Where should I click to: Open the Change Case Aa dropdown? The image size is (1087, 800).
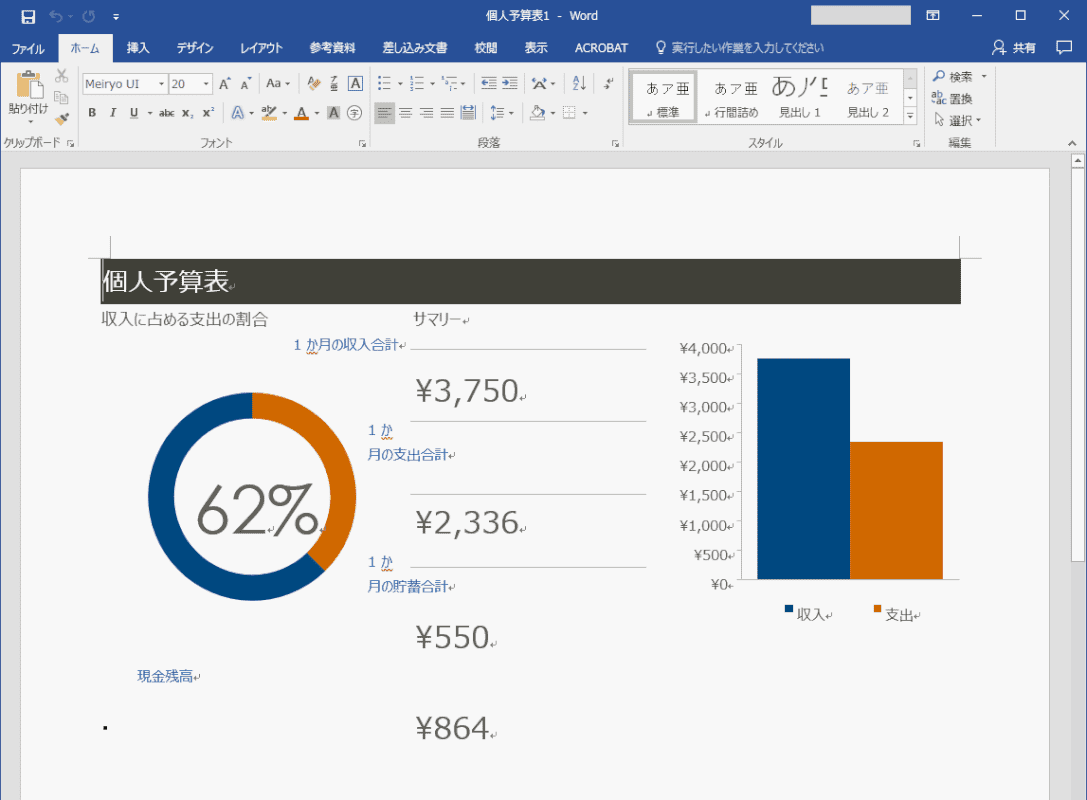pyautogui.click(x=278, y=84)
